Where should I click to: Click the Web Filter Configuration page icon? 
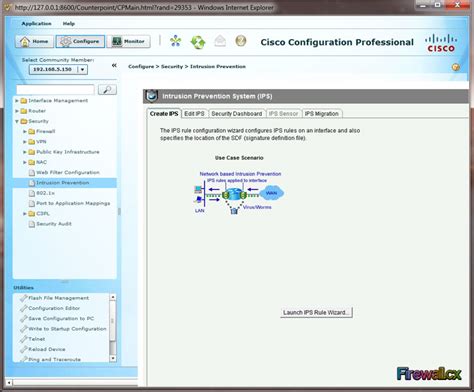coord(32,173)
